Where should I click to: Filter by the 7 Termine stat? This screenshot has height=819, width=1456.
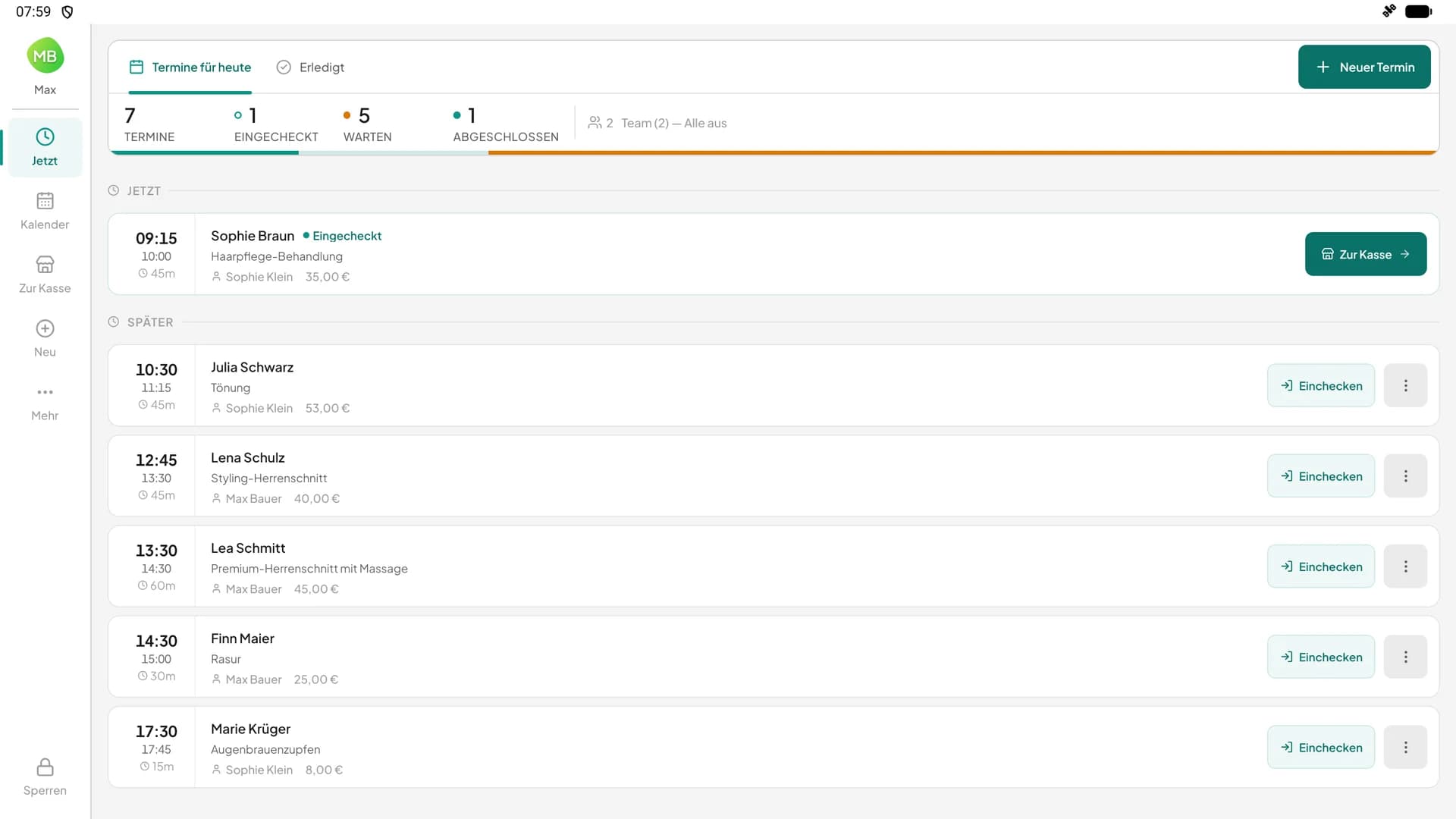pos(149,124)
